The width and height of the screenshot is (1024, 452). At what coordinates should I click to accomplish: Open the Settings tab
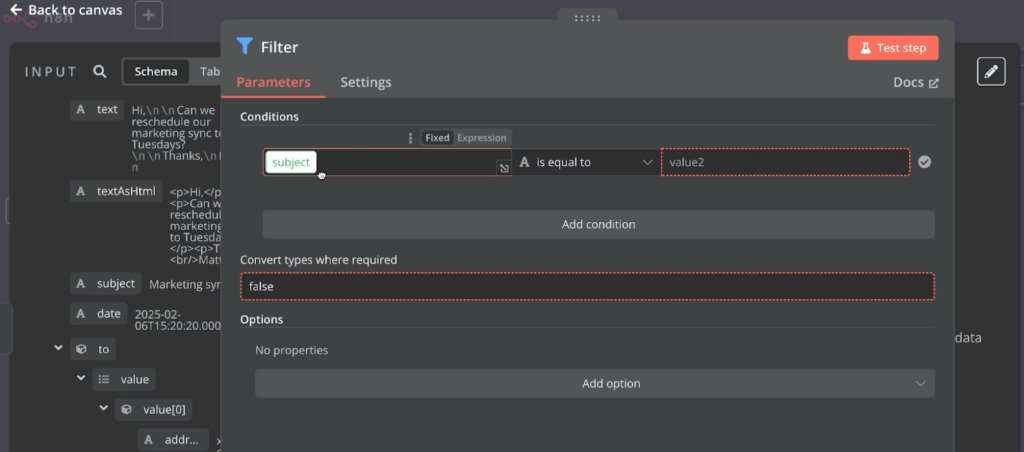click(x=365, y=82)
